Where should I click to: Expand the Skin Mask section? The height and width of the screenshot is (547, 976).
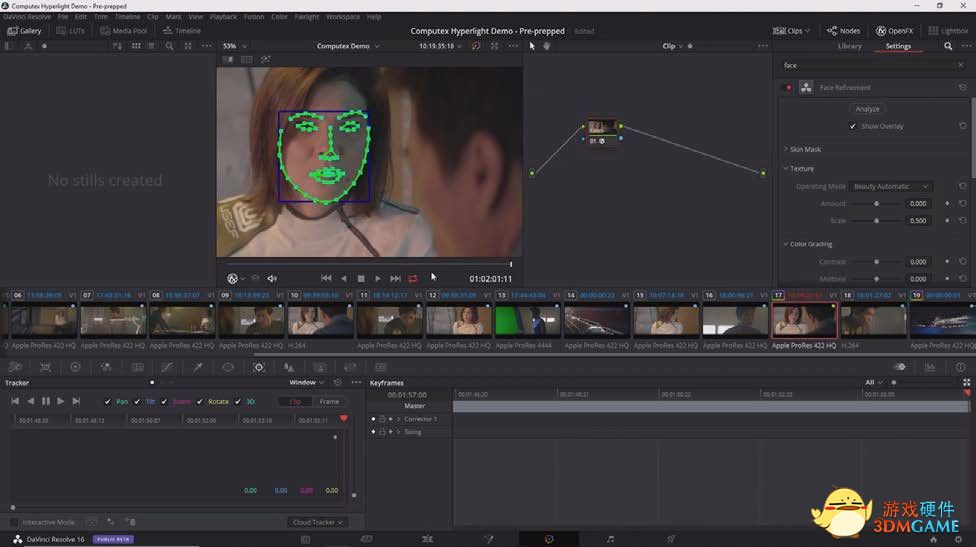(805, 149)
